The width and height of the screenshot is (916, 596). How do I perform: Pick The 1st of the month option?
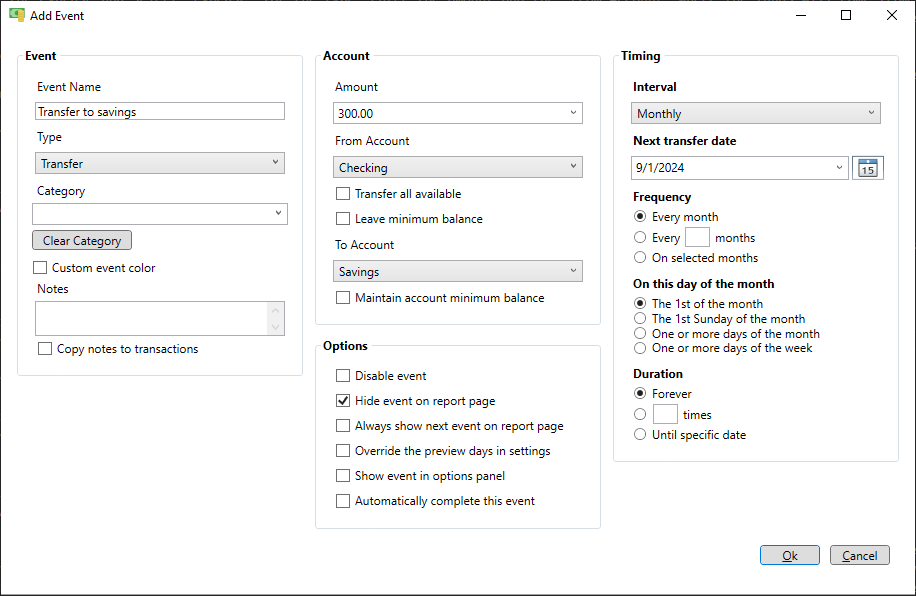[x=640, y=303]
